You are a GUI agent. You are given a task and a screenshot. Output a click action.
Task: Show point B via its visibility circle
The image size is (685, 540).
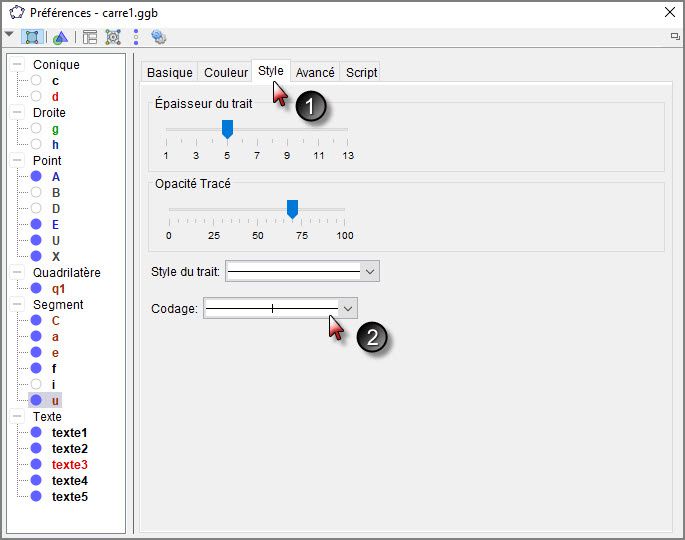[x=36, y=192]
